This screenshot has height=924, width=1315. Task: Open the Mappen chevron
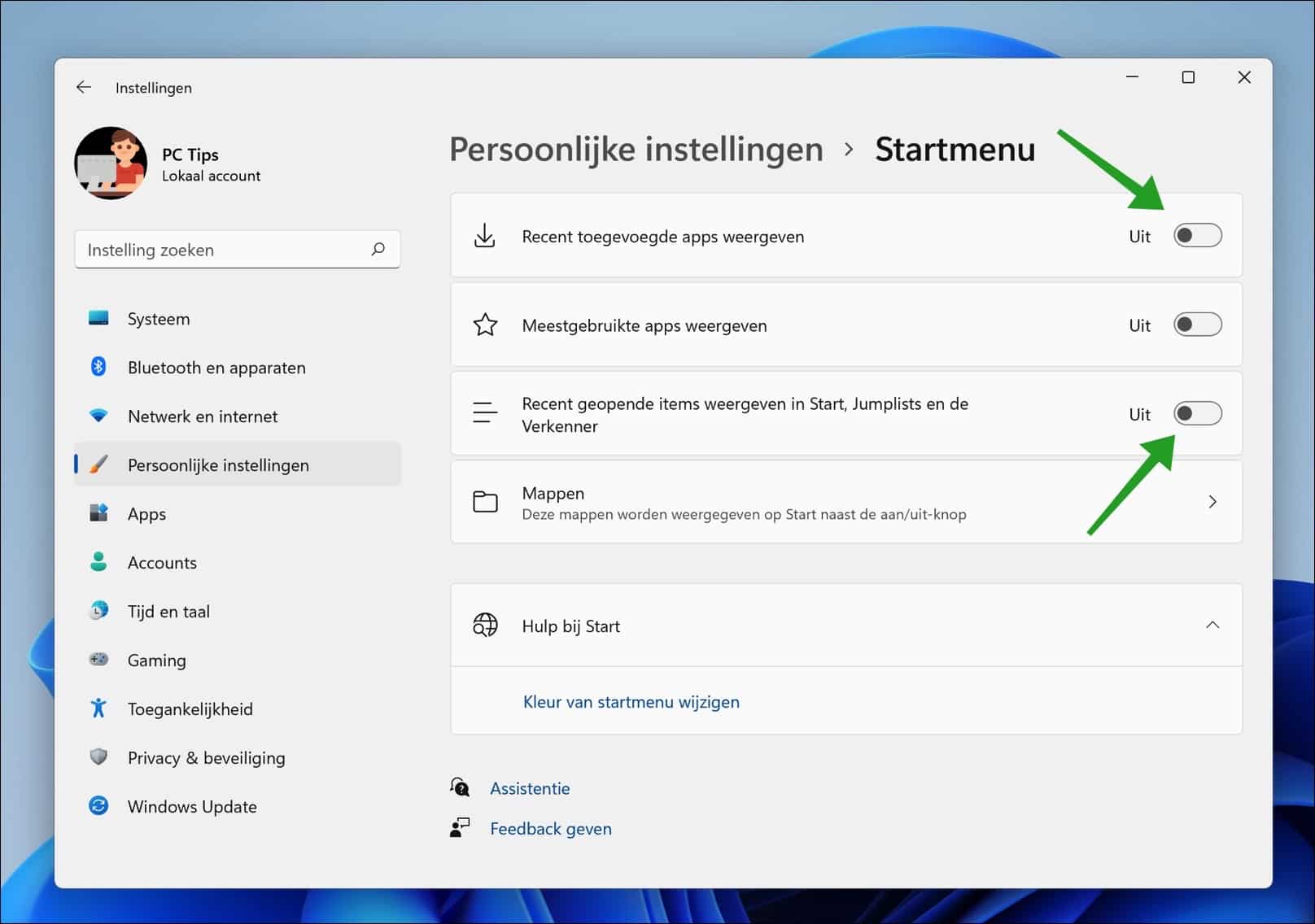[1212, 502]
